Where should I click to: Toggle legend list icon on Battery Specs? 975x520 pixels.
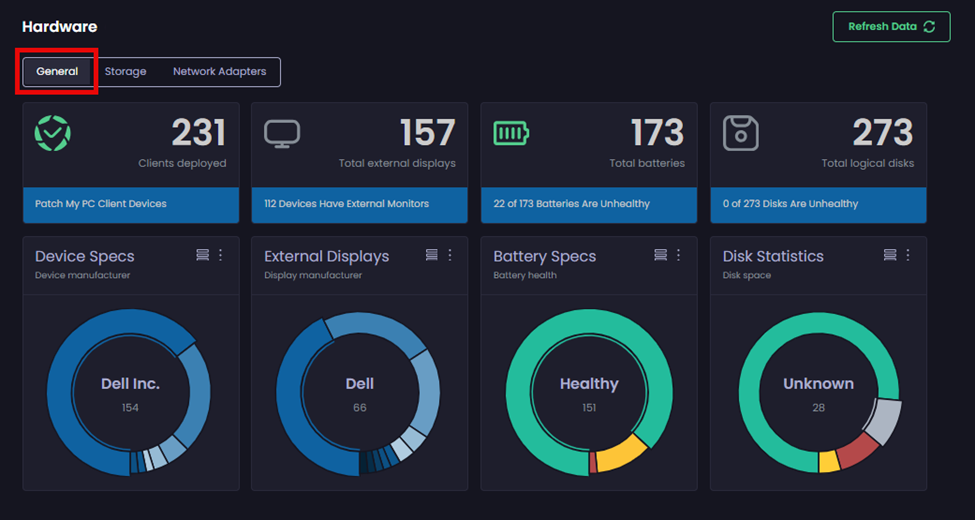pos(660,255)
